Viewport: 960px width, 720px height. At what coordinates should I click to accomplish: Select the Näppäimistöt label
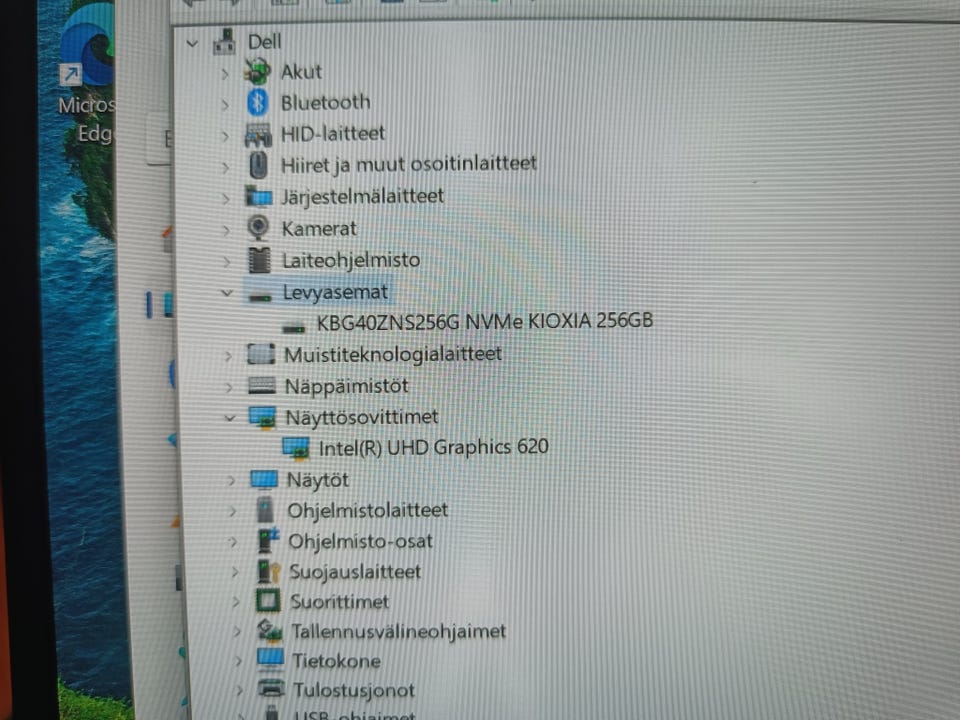pos(347,386)
